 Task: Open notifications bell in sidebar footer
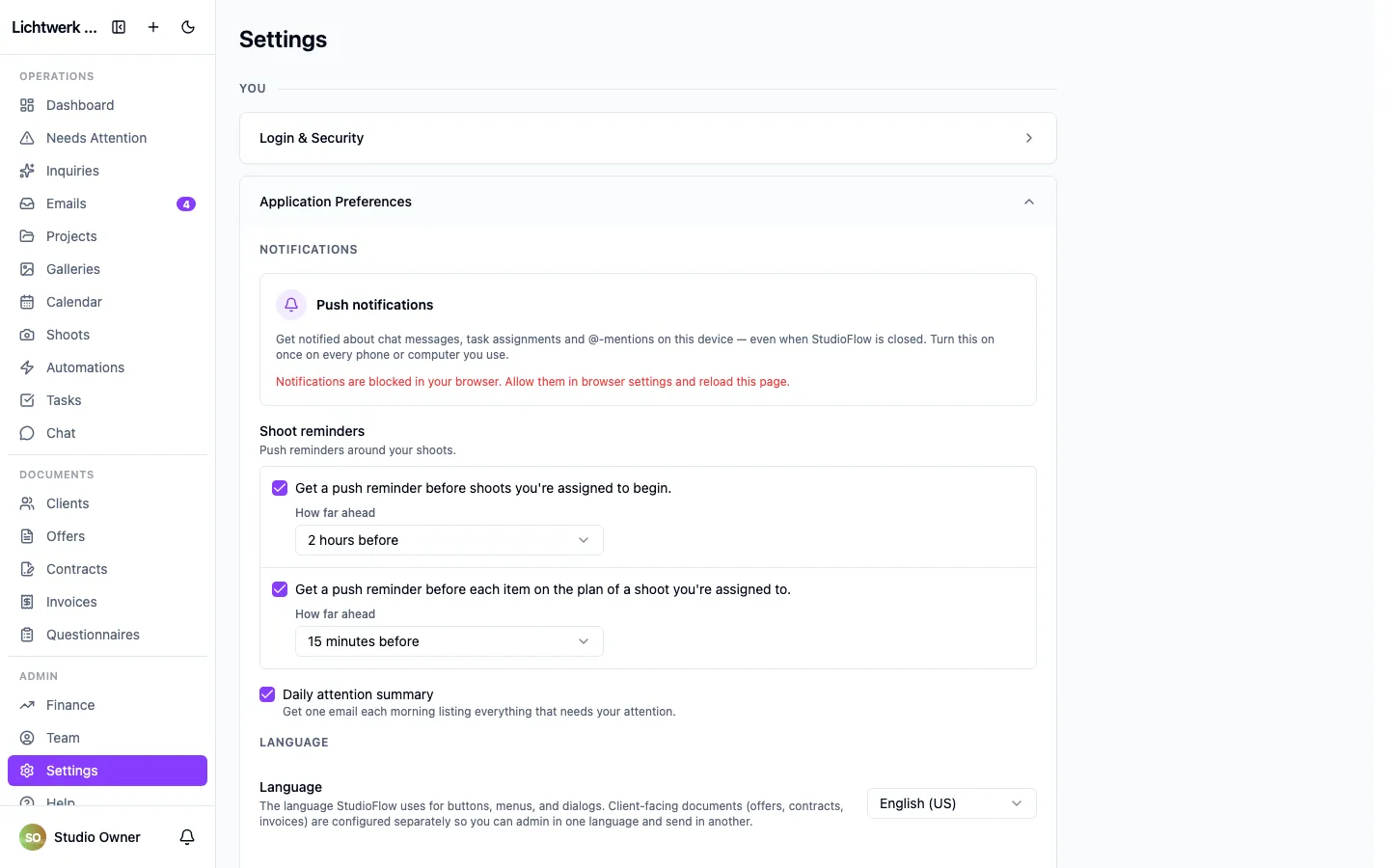[187, 837]
